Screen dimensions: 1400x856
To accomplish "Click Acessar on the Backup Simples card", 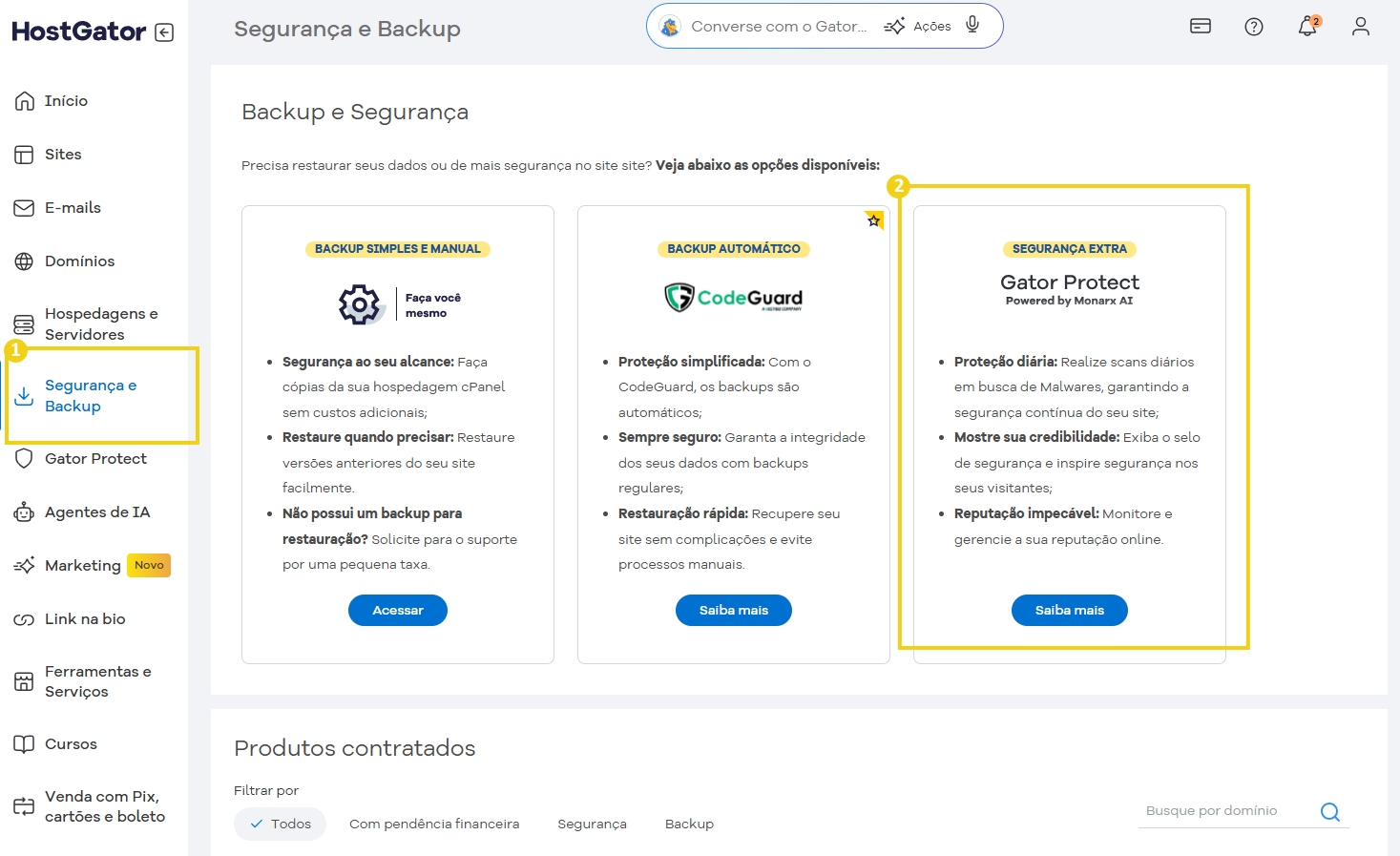I will point(397,610).
